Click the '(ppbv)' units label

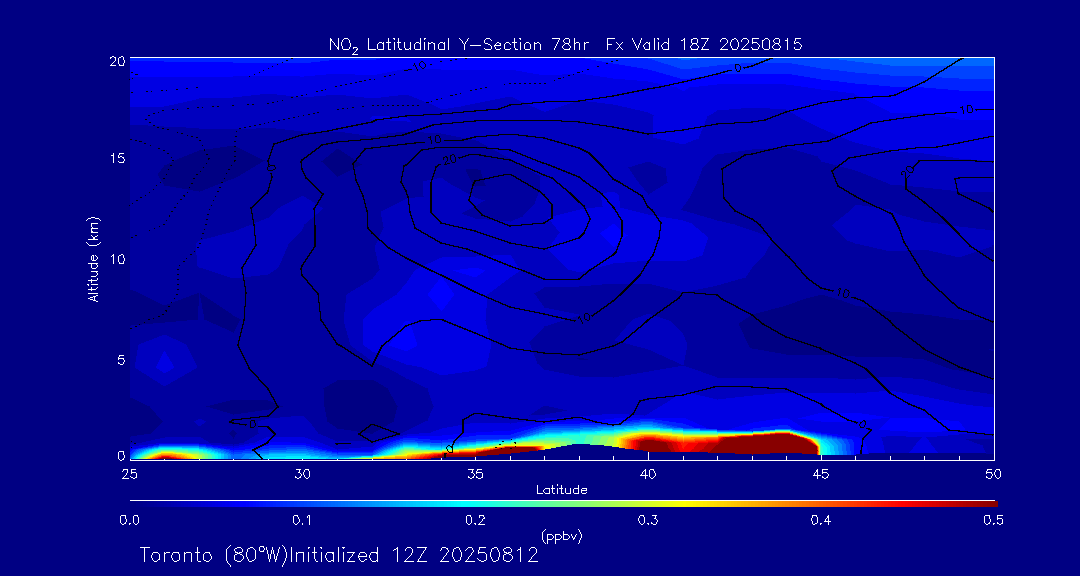[562, 536]
